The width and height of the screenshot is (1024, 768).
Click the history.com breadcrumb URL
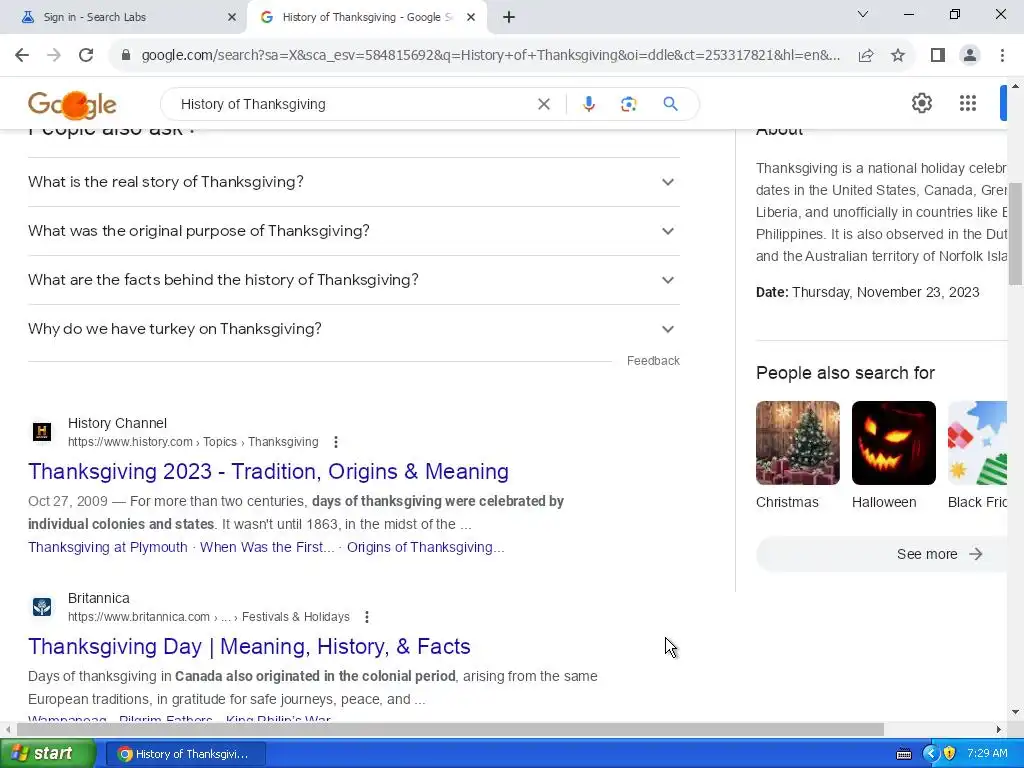coord(193,442)
